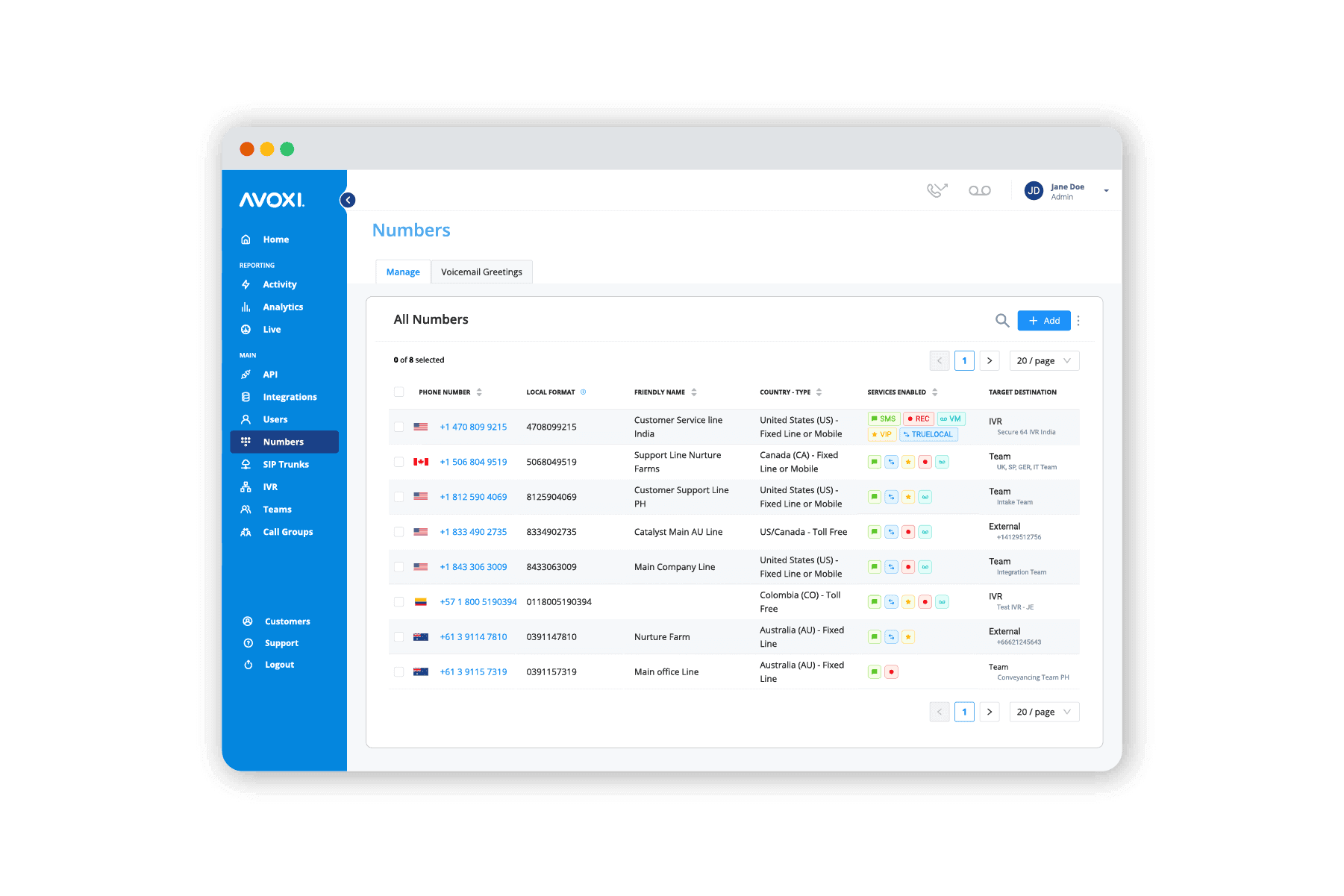Collapse the sidebar with the arrow button
Image resolution: width=1344 pixels, height=896 pixels.
[348, 200]
